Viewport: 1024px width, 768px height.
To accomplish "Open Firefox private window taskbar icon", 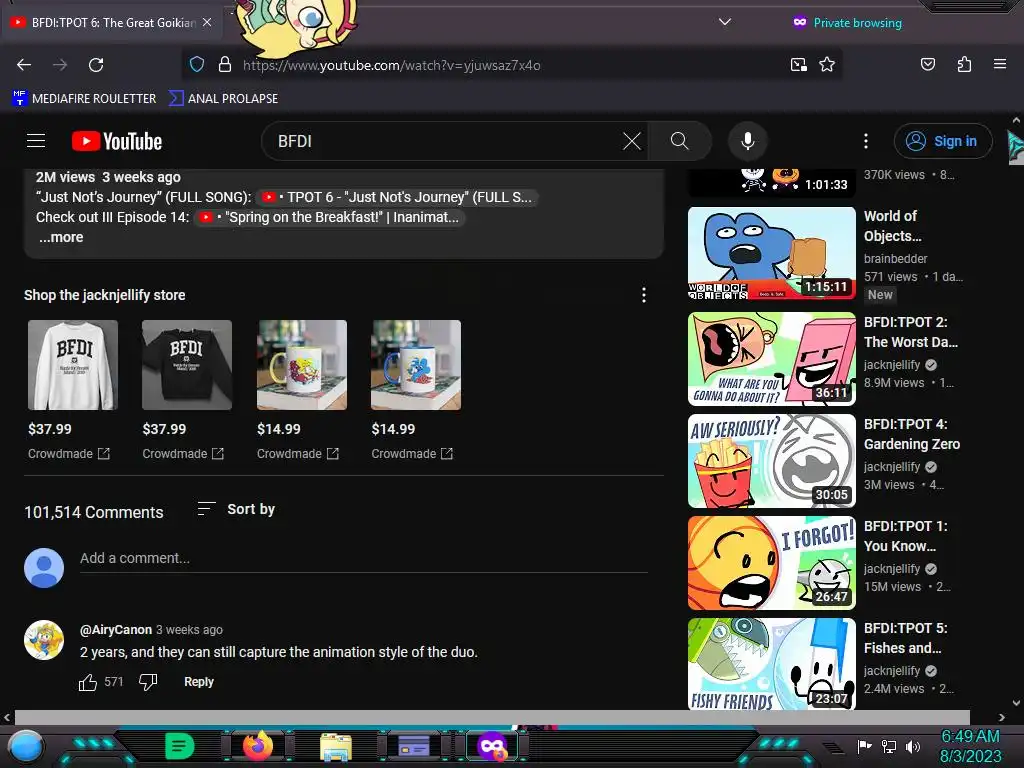I will [x=492, y=746].
